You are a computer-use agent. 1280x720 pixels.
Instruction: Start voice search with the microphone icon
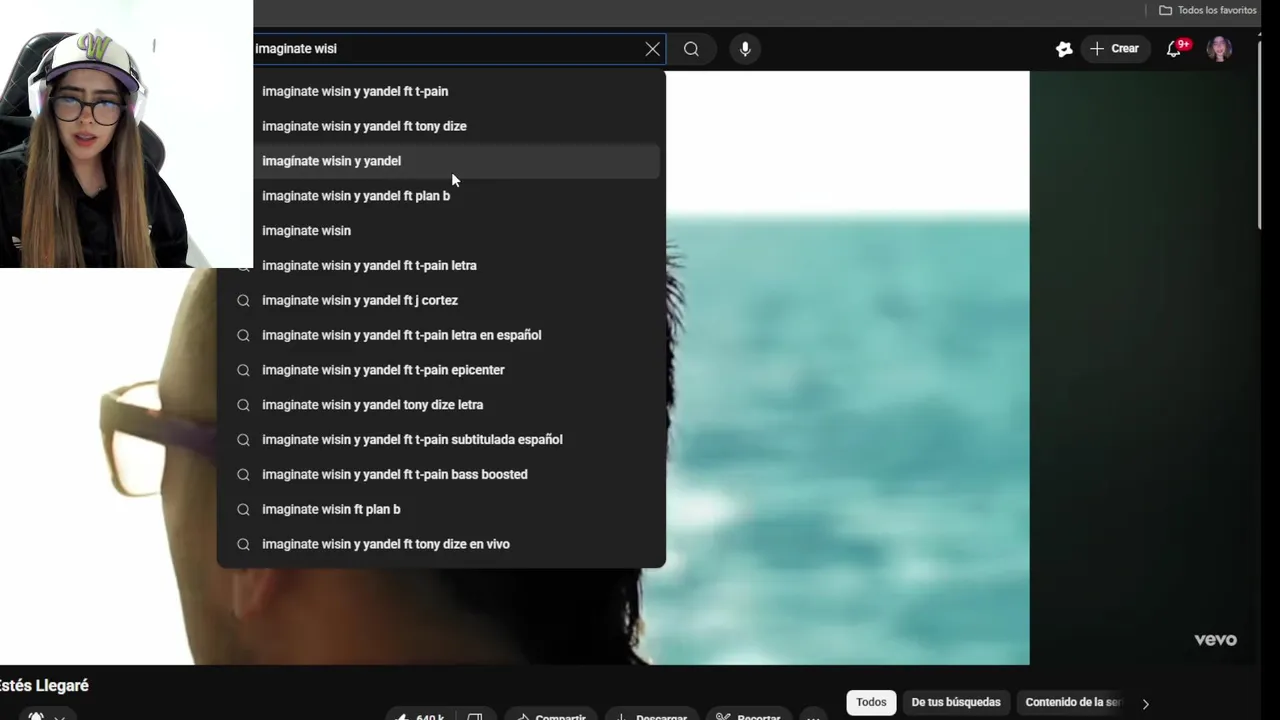745,49
